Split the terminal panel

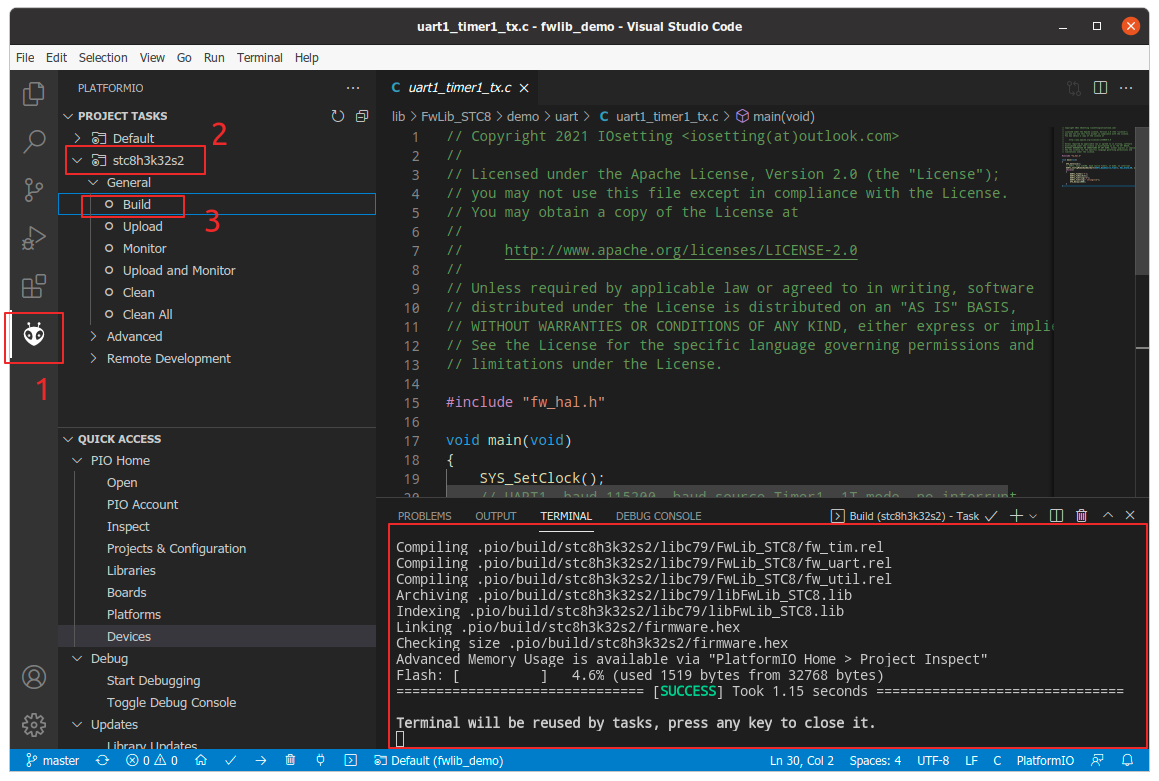pyautogui.click(x=1058, y=515)
